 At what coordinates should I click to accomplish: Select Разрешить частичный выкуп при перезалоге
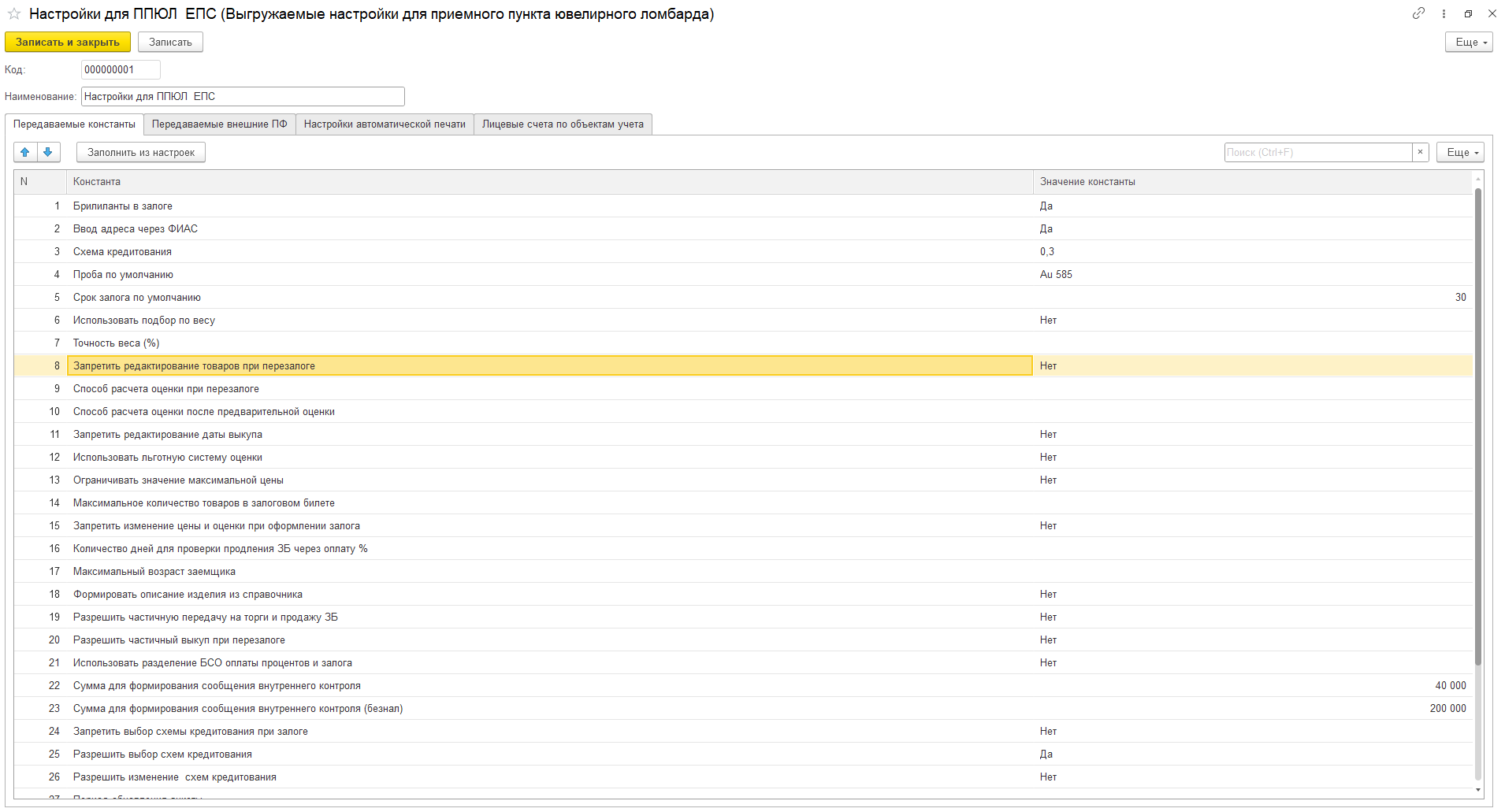743,640
